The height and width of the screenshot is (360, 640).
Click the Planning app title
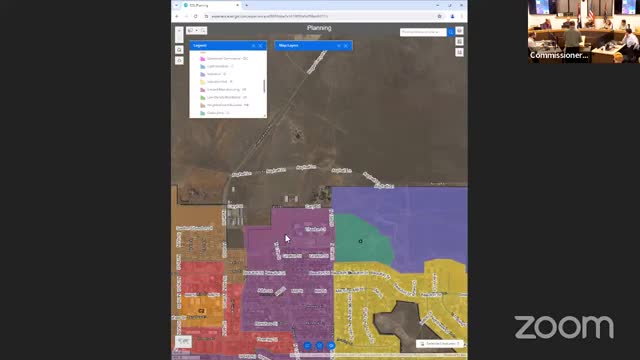click(x=319, y=28)
